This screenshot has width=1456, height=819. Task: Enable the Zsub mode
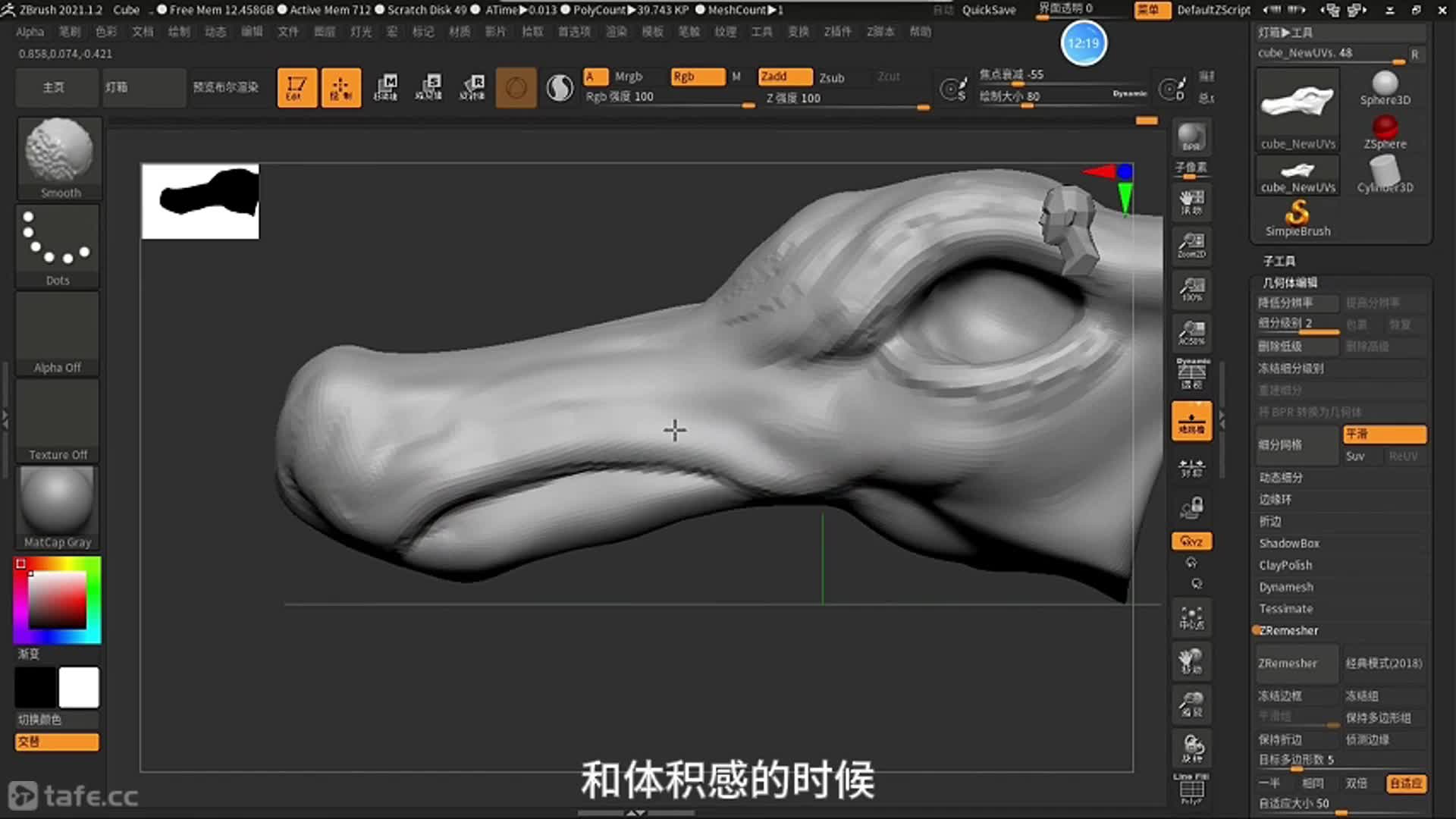pyautogui.click(x=831, y=77)
